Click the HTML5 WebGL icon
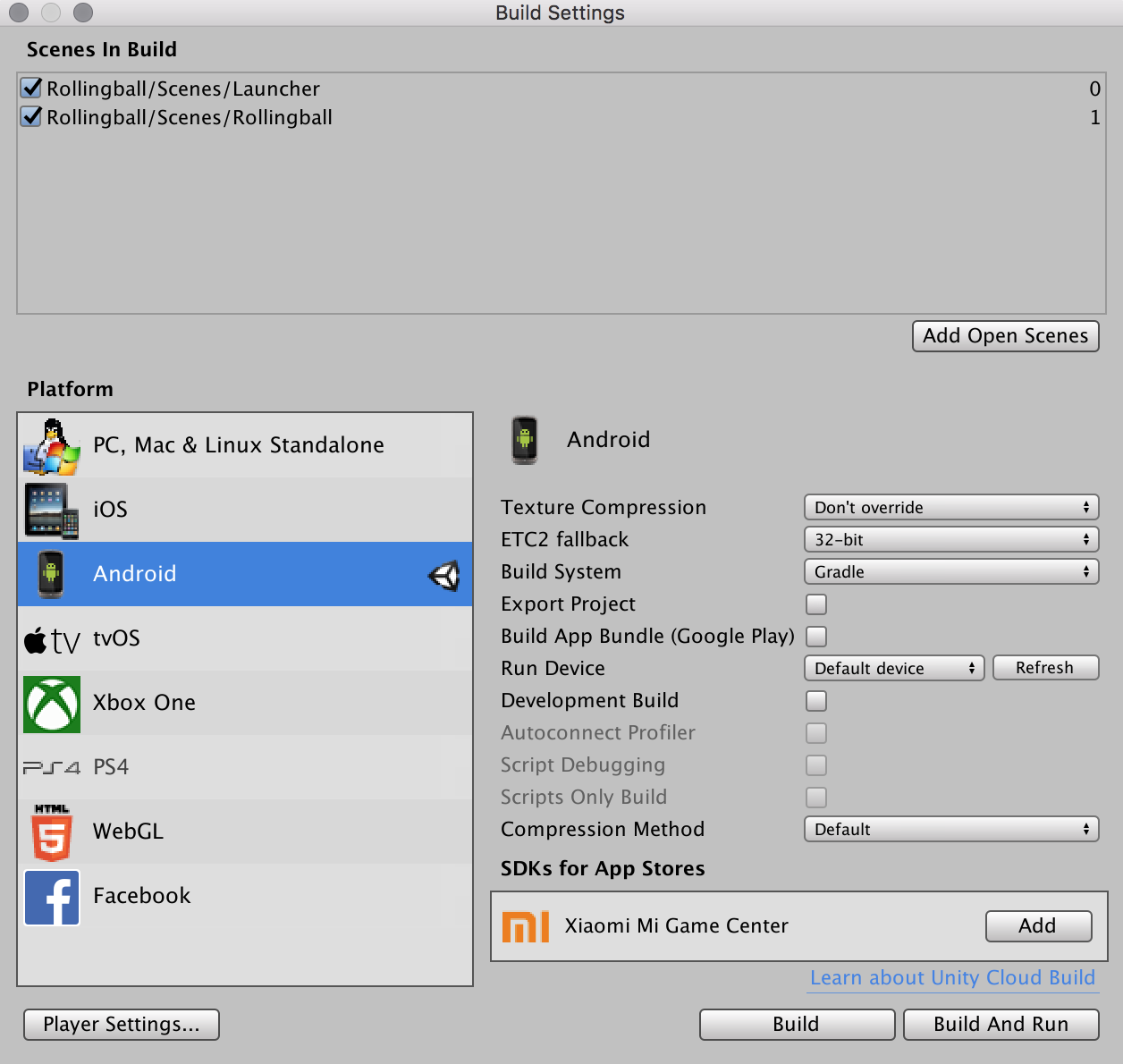This screenshot has width=1123, height=1064. tap(52, 832)
